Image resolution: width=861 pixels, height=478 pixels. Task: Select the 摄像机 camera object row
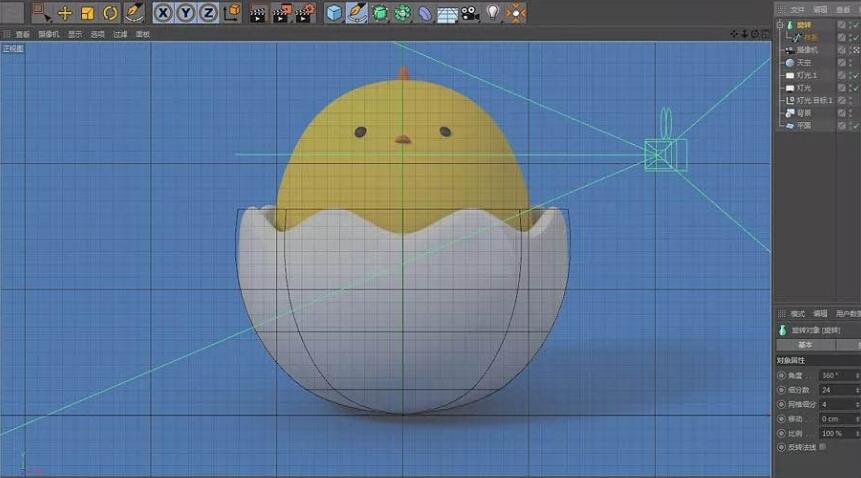(807, 50)
